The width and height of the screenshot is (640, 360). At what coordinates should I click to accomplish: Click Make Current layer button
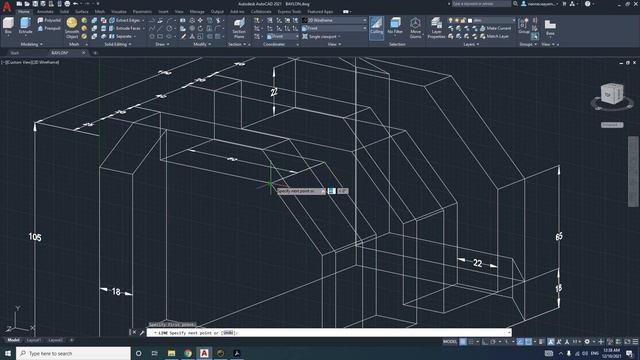coord(495,28)
